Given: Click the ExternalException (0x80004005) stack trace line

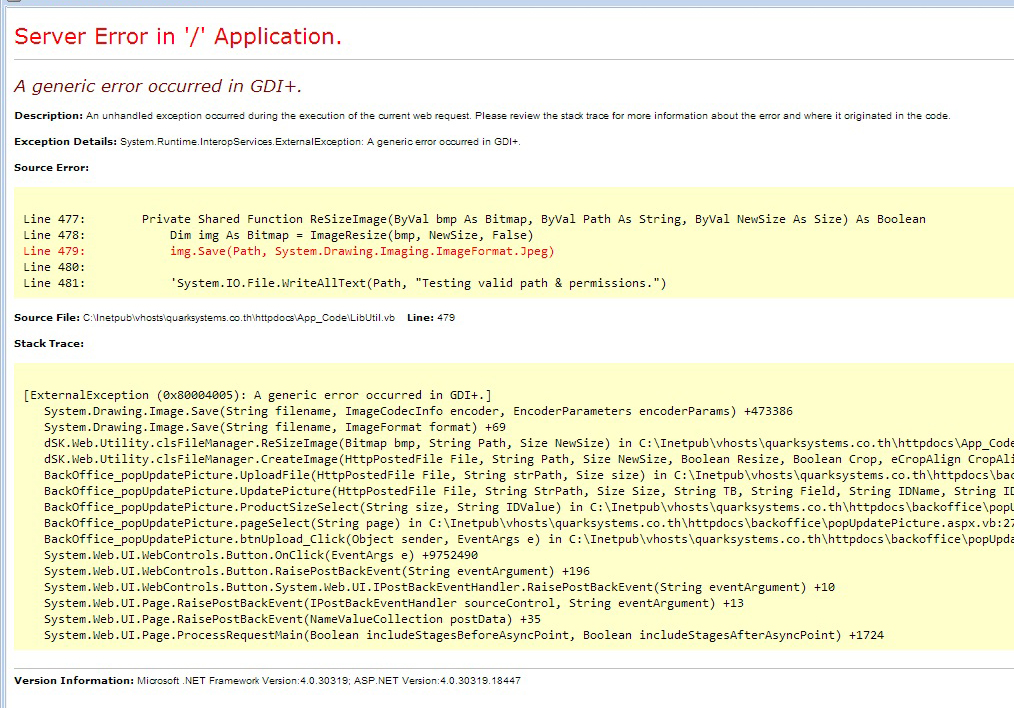Looking at the screenshot, I should pyautogui.click(x=257, y=395).
